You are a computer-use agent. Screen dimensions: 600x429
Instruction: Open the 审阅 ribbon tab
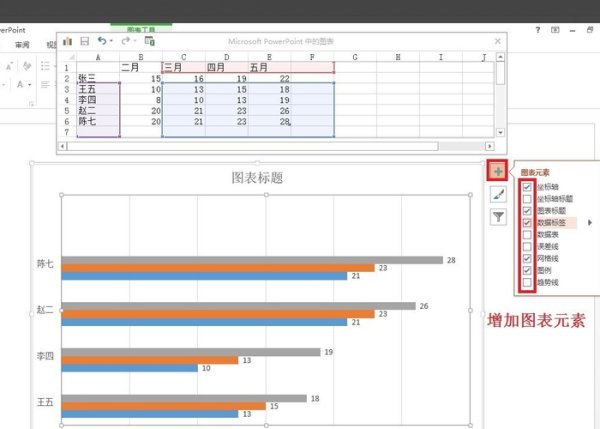point(22,45)
